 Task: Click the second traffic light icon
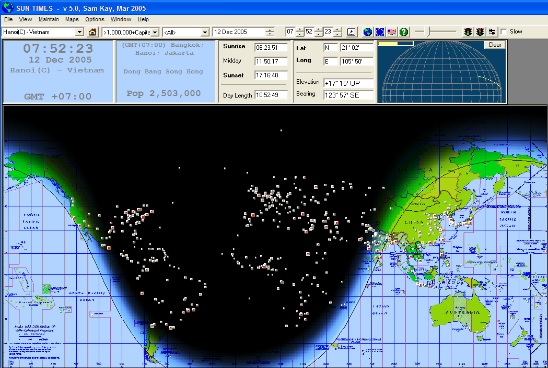click(480, 32)
